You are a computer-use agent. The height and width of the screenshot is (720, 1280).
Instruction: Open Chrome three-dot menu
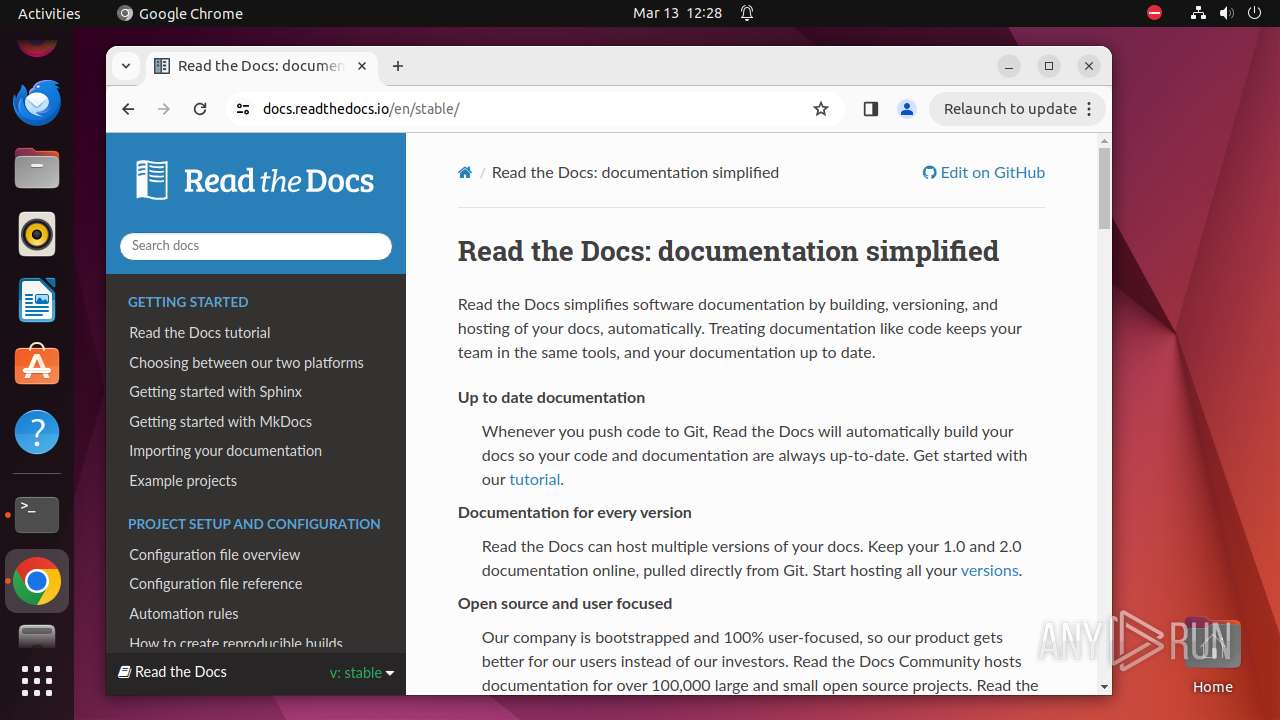(1089, 109)
